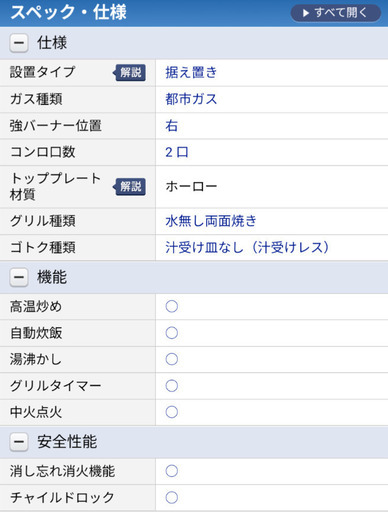Image resolution: width=388 pixels, height=512 pixels.
Task: Collapse the 安全性能 section
Action: 19,442
